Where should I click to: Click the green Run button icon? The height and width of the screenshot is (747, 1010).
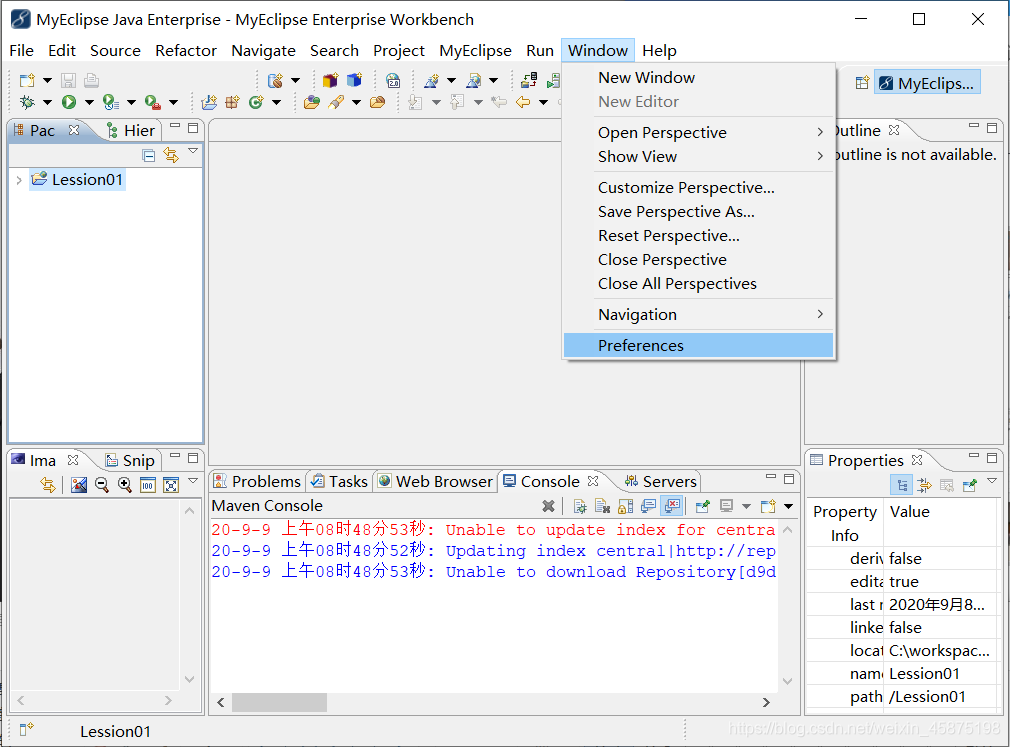(x=69, y=102)
